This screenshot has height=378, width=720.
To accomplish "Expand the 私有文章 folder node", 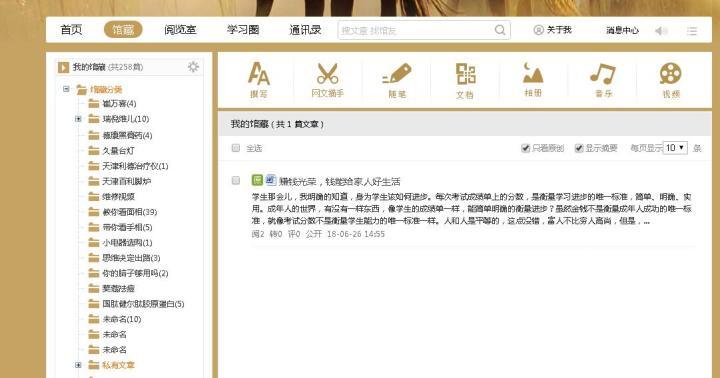I will [78, 365].
